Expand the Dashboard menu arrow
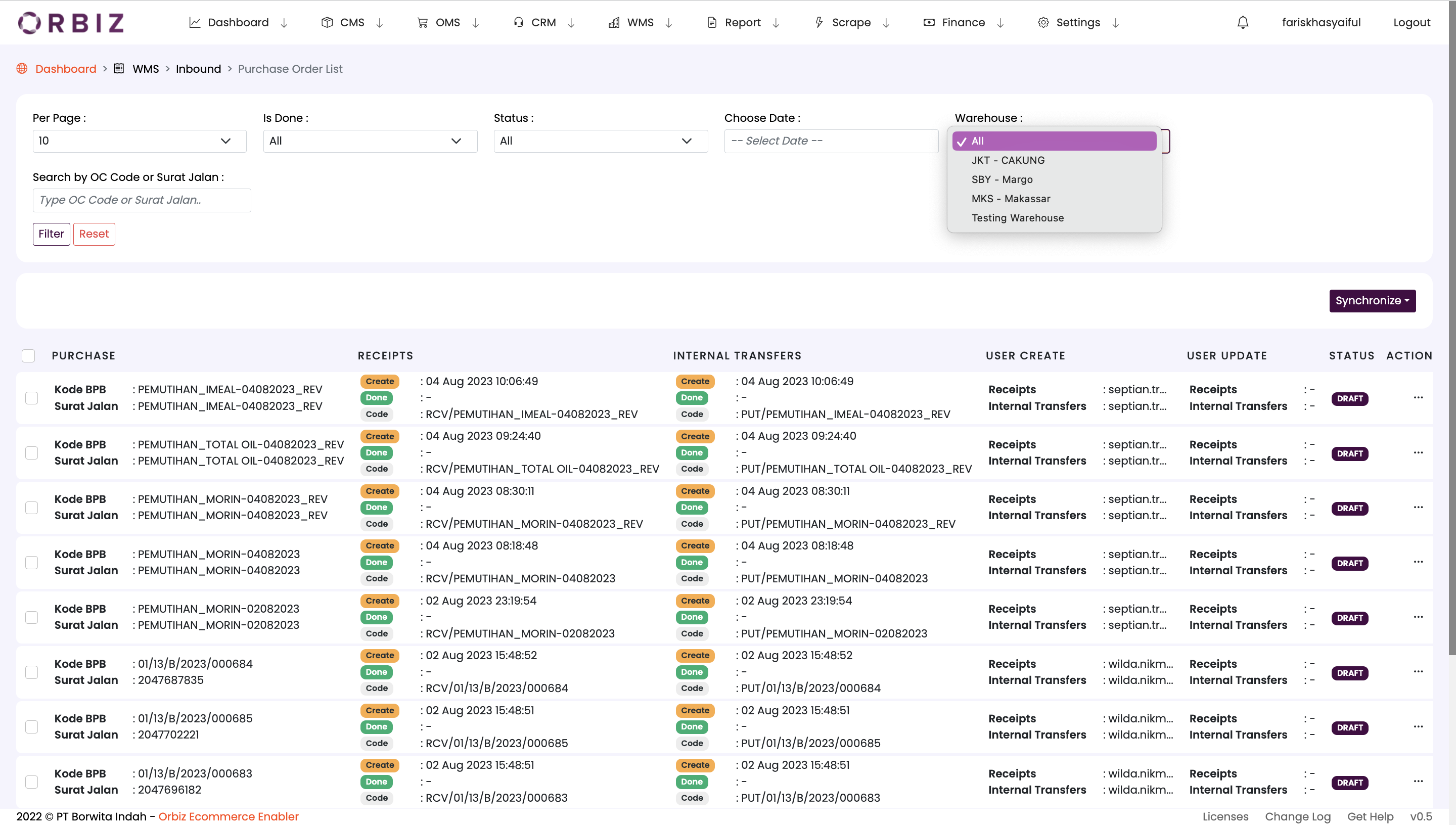Screen dimensions: 1456x825 coord(285,23)
